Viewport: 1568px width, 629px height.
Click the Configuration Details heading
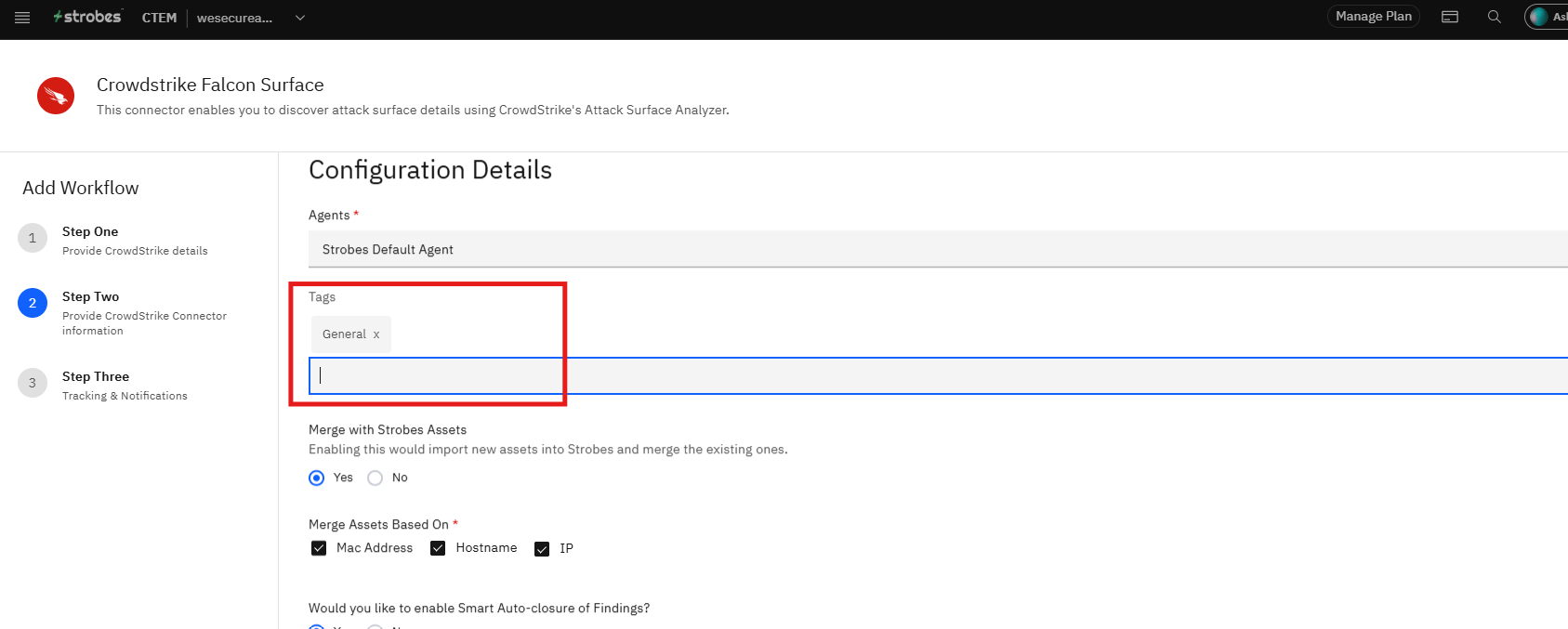click(430, 170)
